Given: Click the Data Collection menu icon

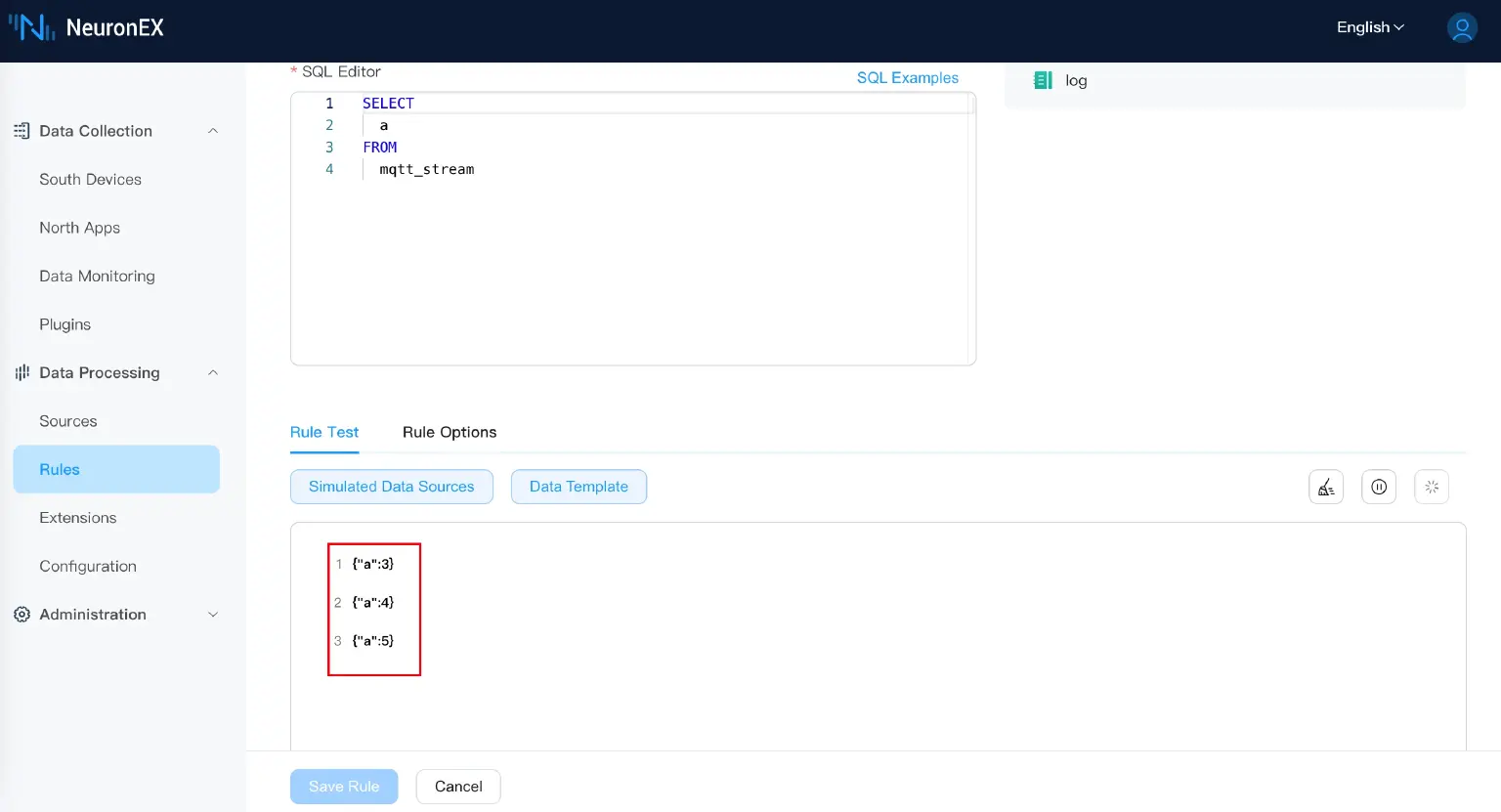Looking at the screenshot, I should click(21, 131).
